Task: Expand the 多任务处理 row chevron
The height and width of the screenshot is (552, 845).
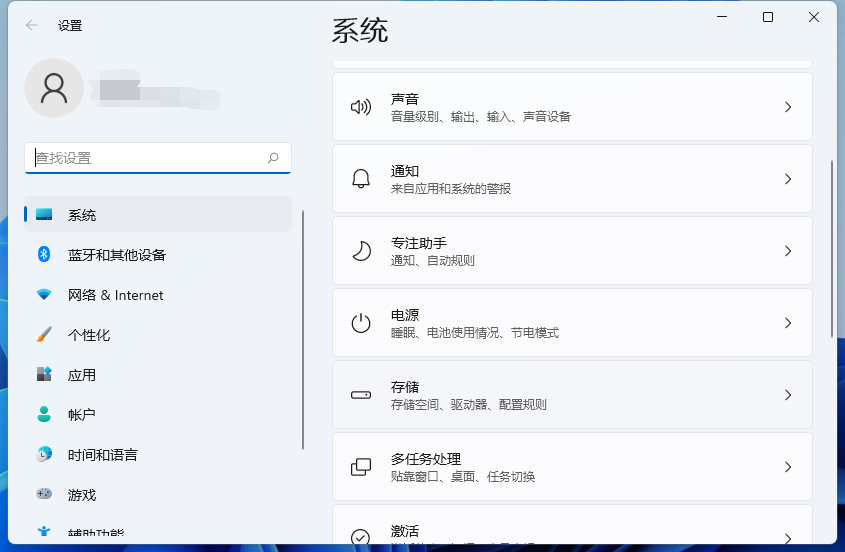Action: (x=788, y=467)
